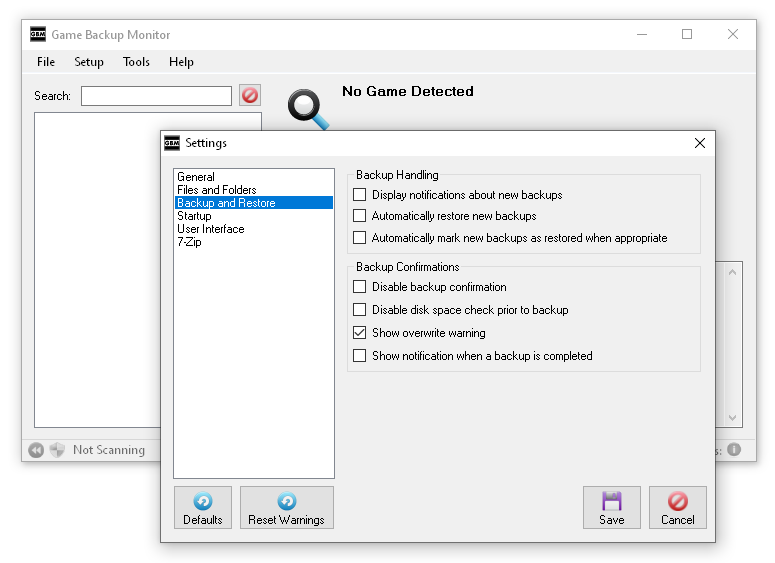This screenshot has width=775, height=563.
Task: Minimize the Game Backup Monitor window
Action: pos(642,34)
